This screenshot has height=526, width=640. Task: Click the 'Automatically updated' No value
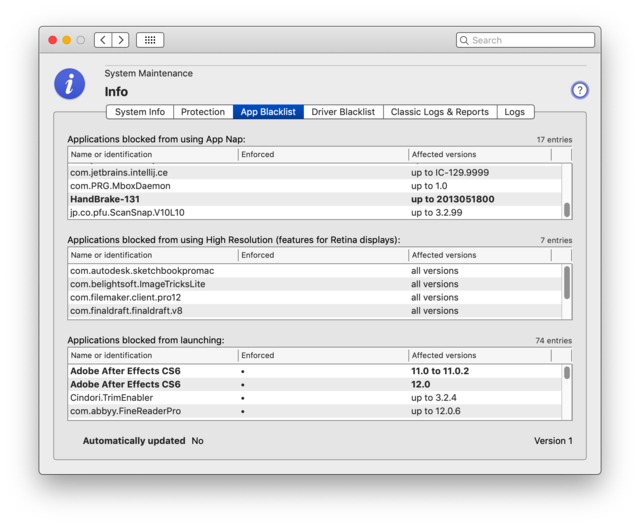click(198, 441)
